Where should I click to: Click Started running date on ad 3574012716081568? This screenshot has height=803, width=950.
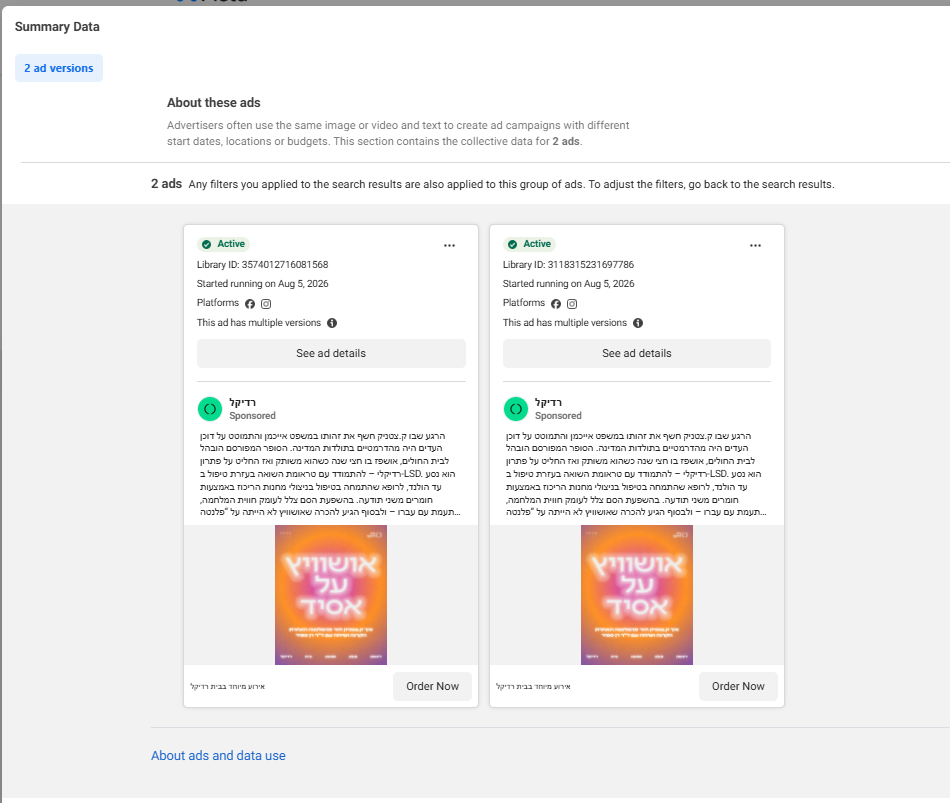point(262,284)
